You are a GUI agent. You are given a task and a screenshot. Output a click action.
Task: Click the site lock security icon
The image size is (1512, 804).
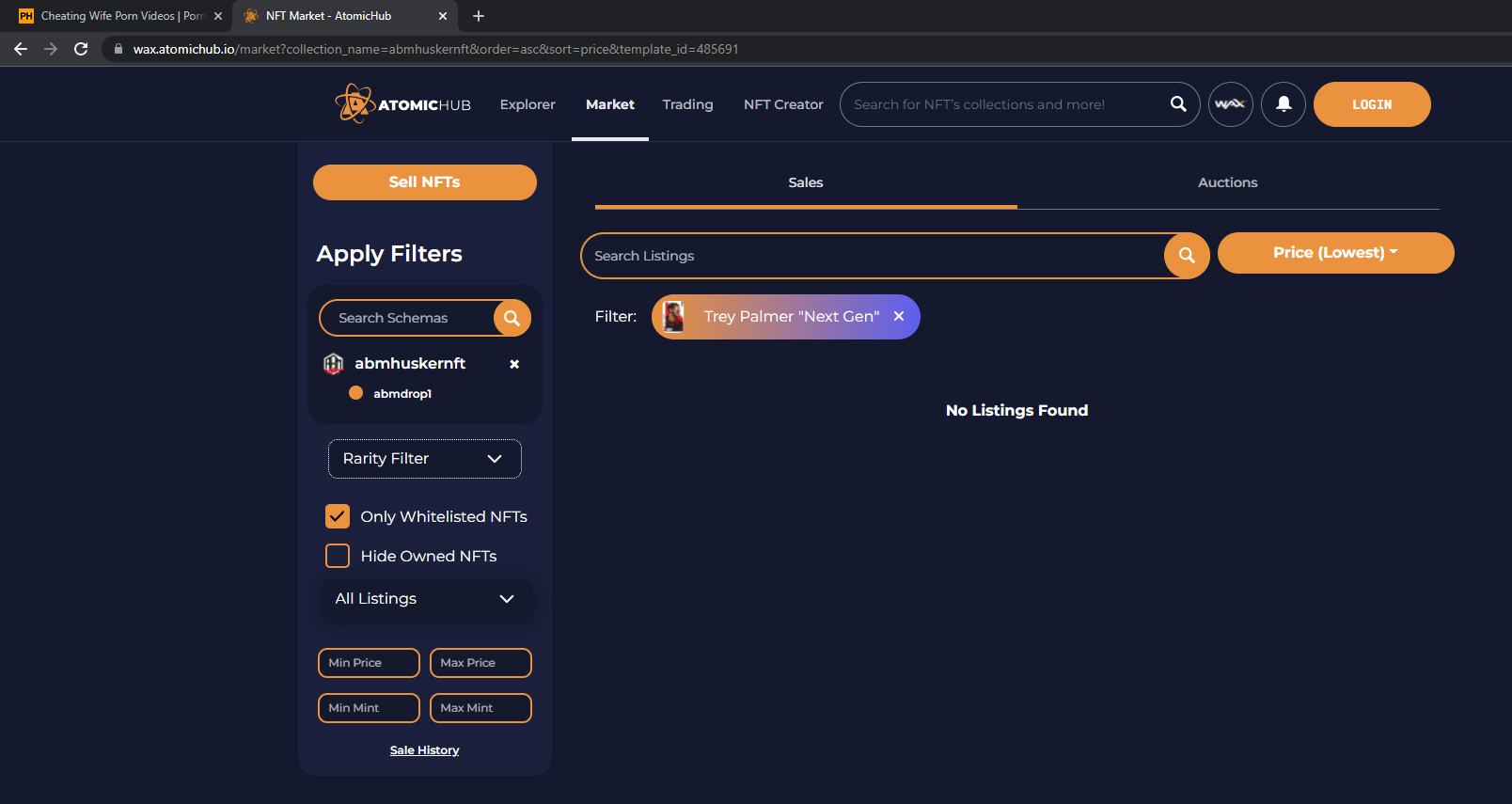pyautogui.click(x=118, y=49)
